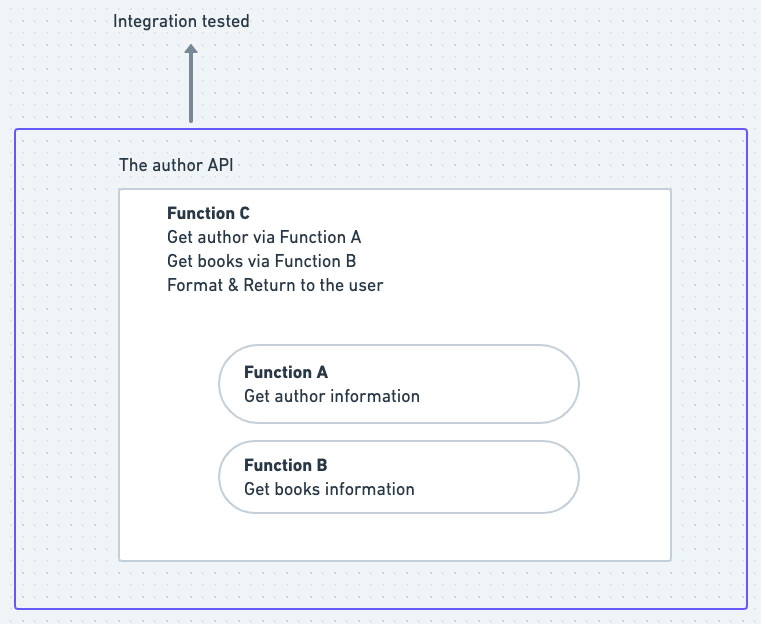Viewport: 761px width, 624px height.
Task: Select 'Get author via Function A' line
Action: (x=264, y=237)
